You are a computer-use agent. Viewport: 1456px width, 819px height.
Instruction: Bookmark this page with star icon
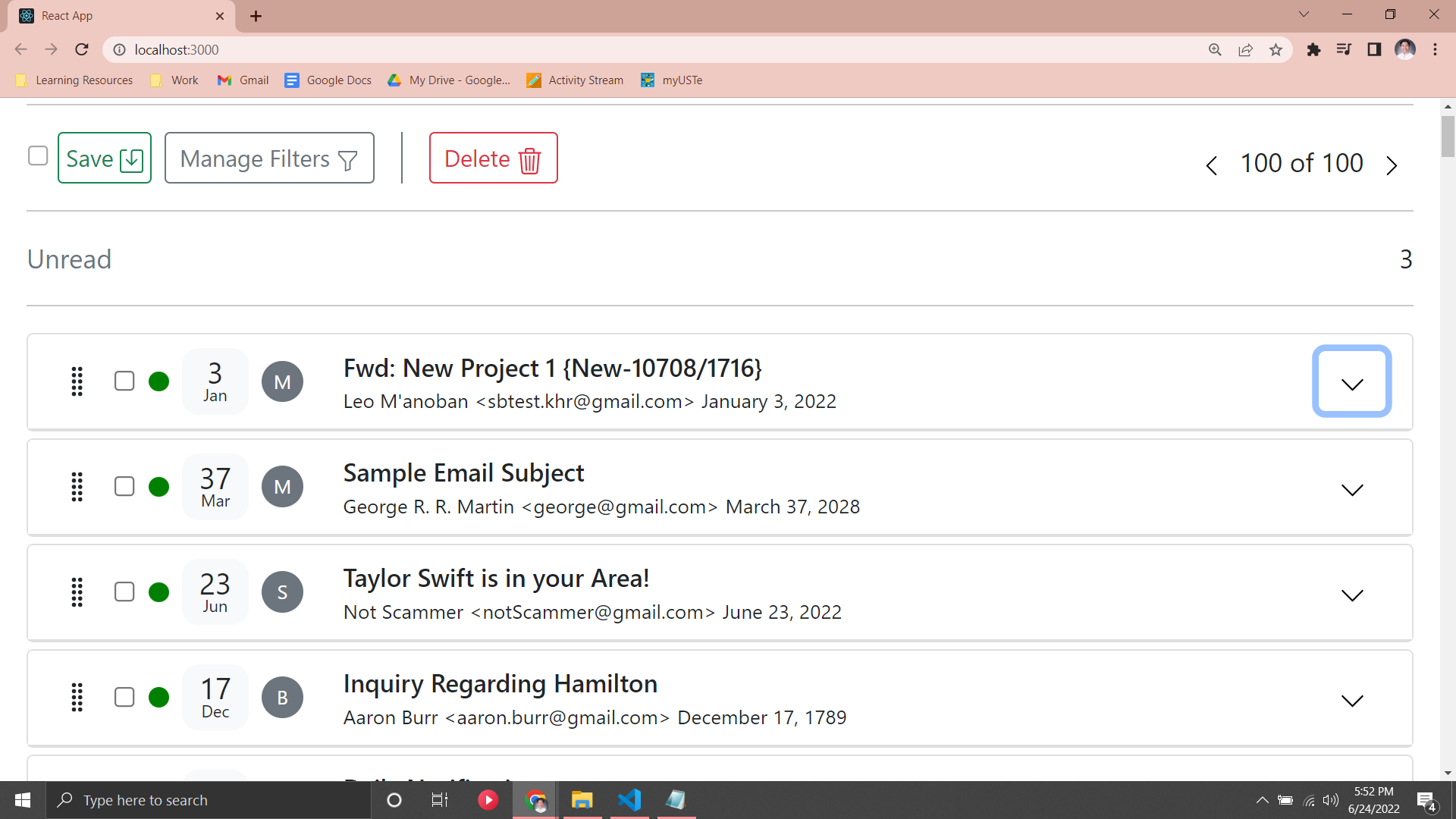pyautogui.click(x=1276, y=50)
